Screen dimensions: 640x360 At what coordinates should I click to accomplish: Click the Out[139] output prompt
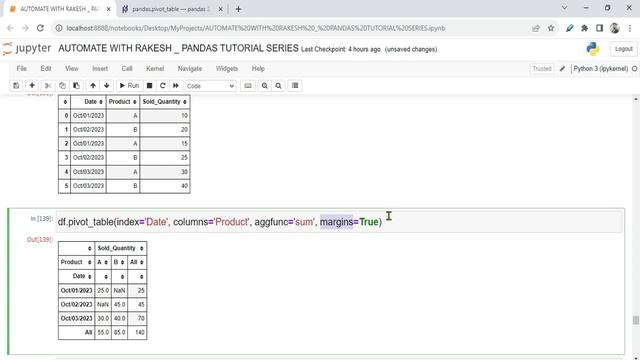pos(40,240)
